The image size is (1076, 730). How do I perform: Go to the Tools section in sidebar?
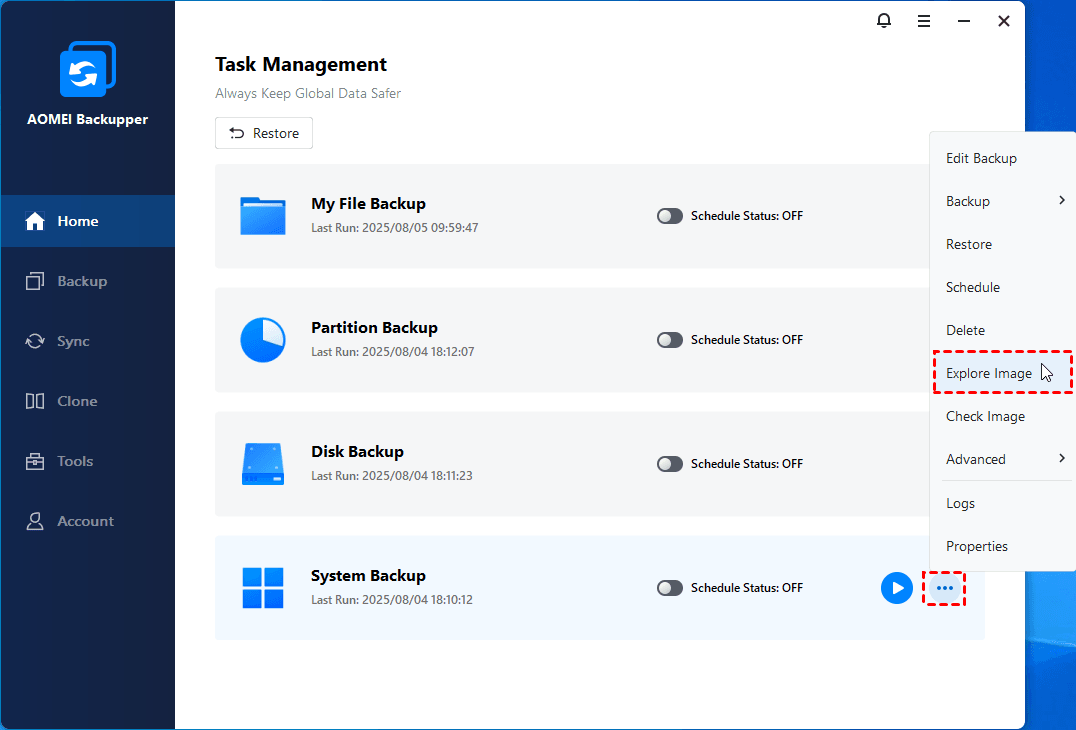point(75,461)
